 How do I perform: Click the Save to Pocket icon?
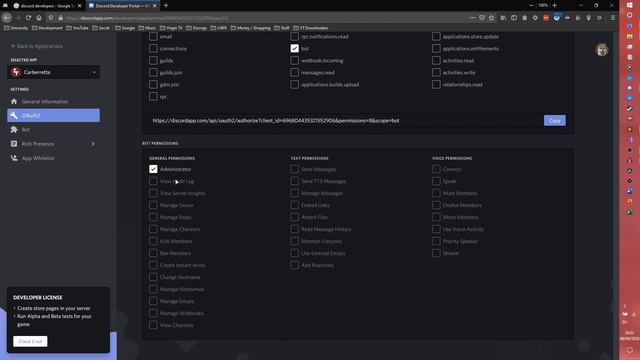(482, 18)
